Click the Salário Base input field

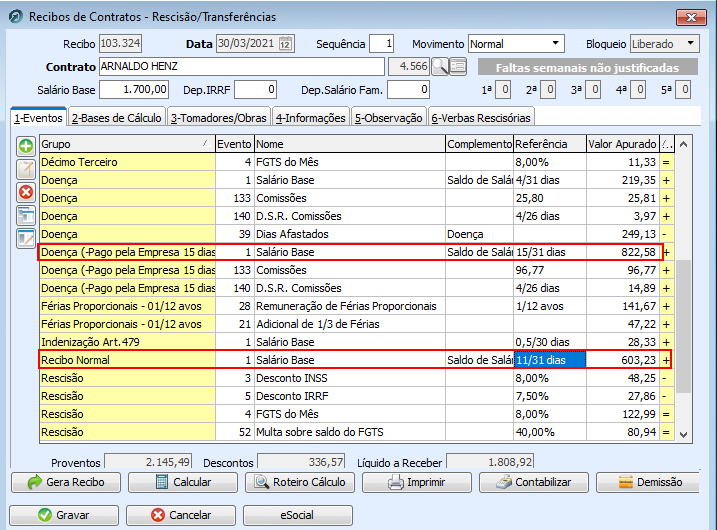[x=134, y=89]
